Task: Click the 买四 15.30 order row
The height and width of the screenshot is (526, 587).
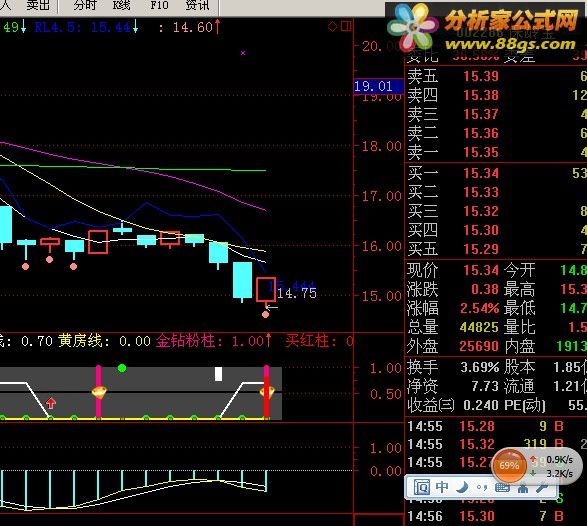Action: pos(496,230)
